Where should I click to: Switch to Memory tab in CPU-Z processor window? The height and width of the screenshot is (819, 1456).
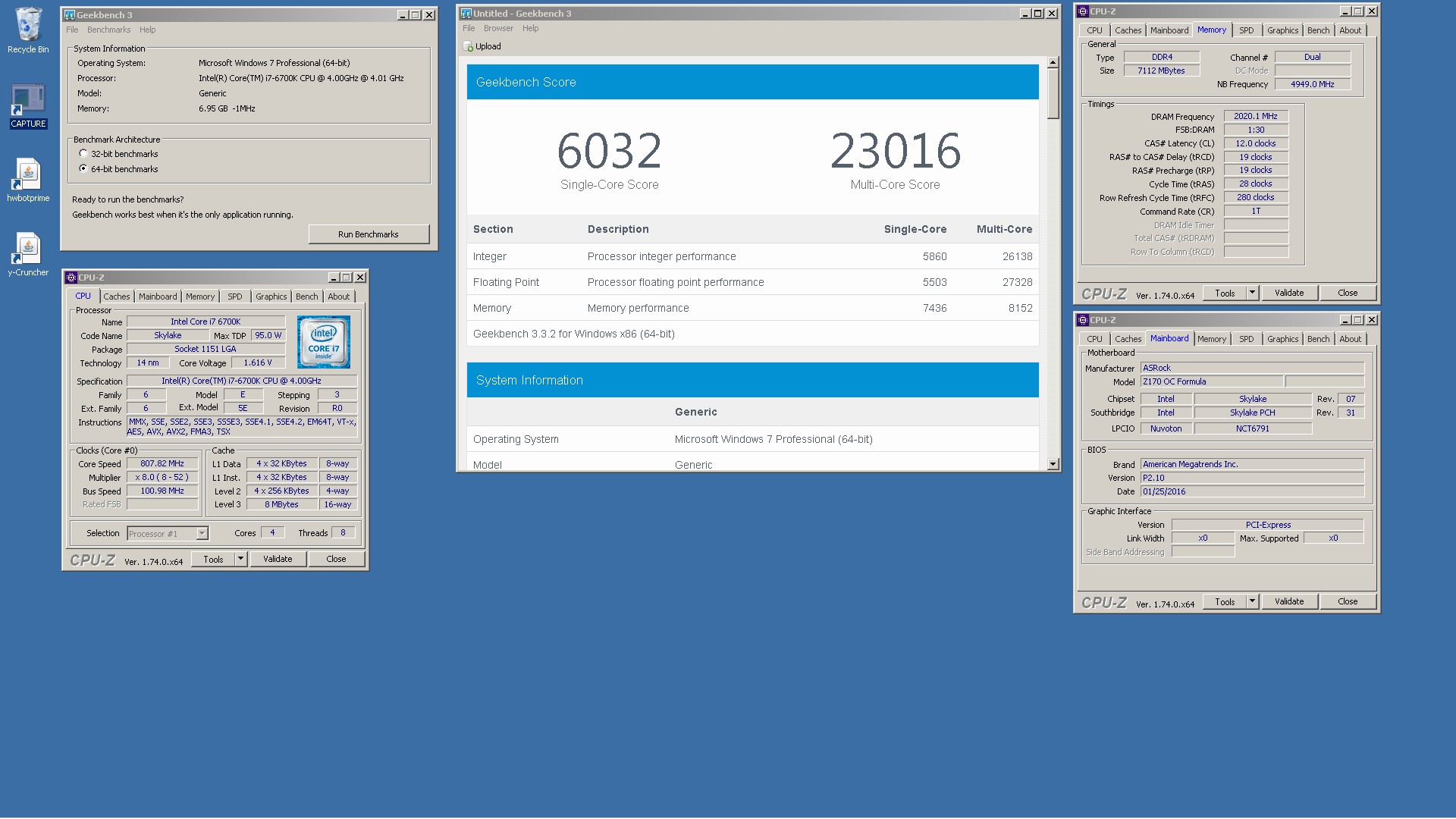tap(200, 297)
